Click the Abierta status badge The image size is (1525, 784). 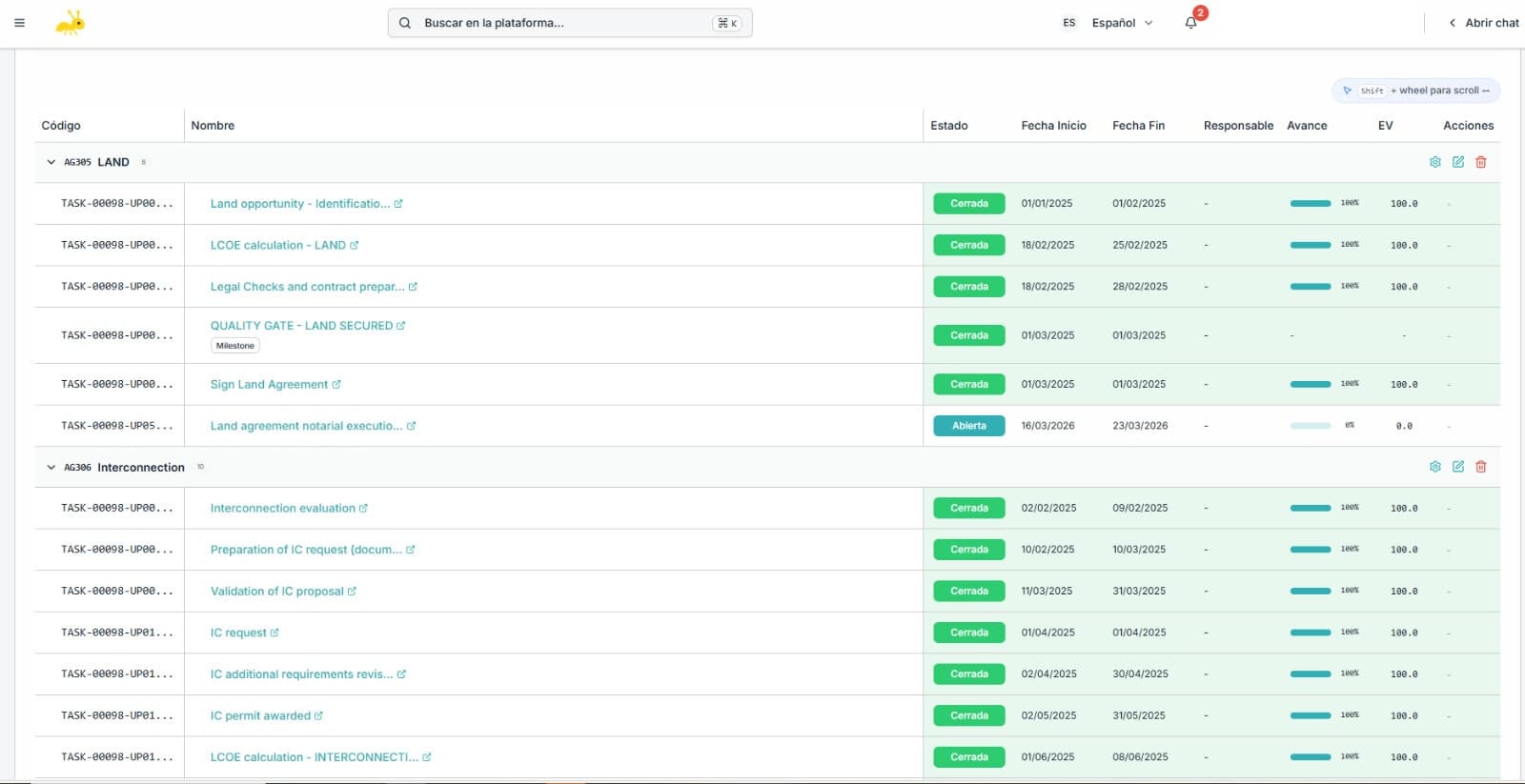[x=968, y=426]
